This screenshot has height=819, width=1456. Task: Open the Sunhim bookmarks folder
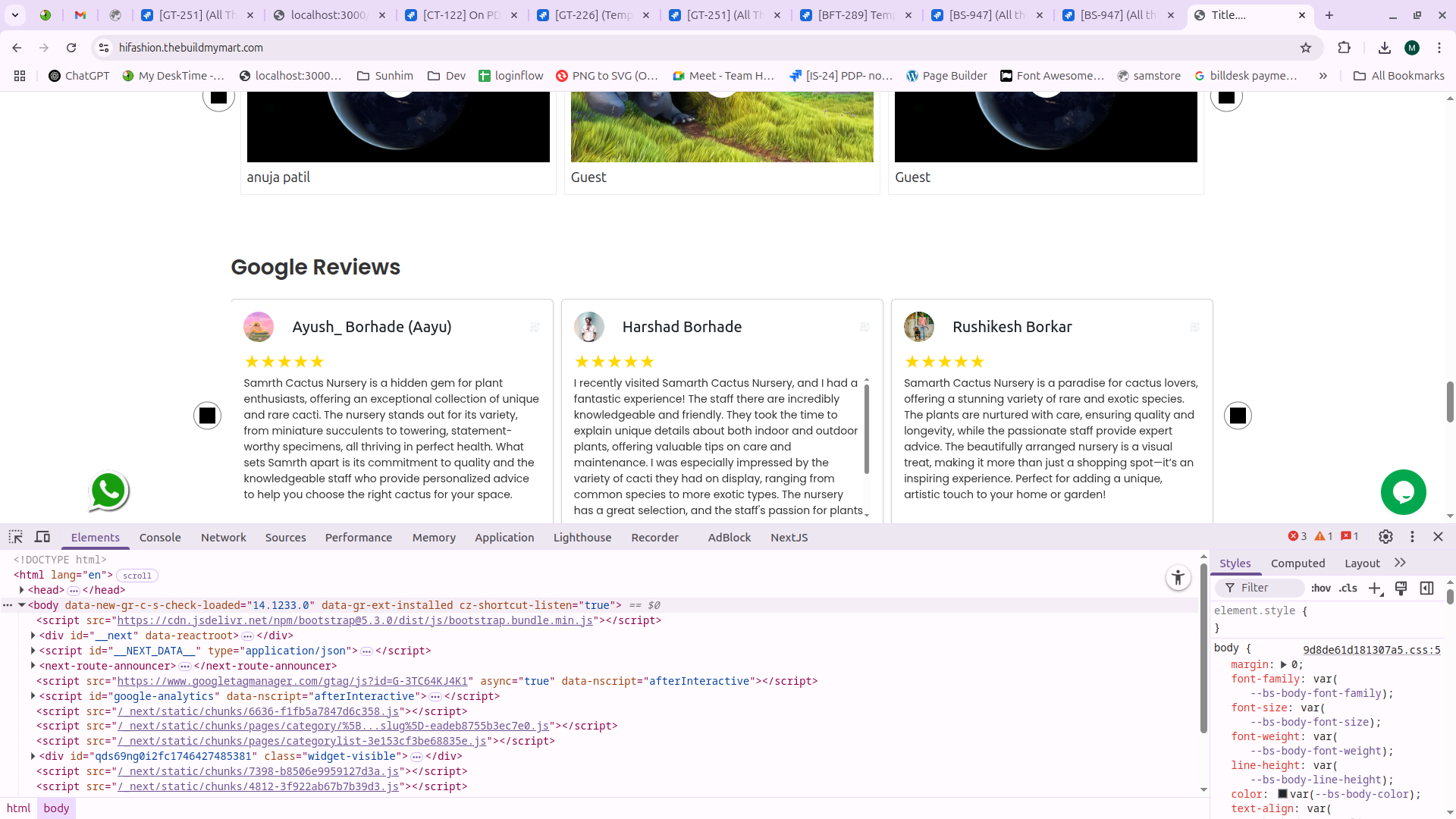point(385,76)
